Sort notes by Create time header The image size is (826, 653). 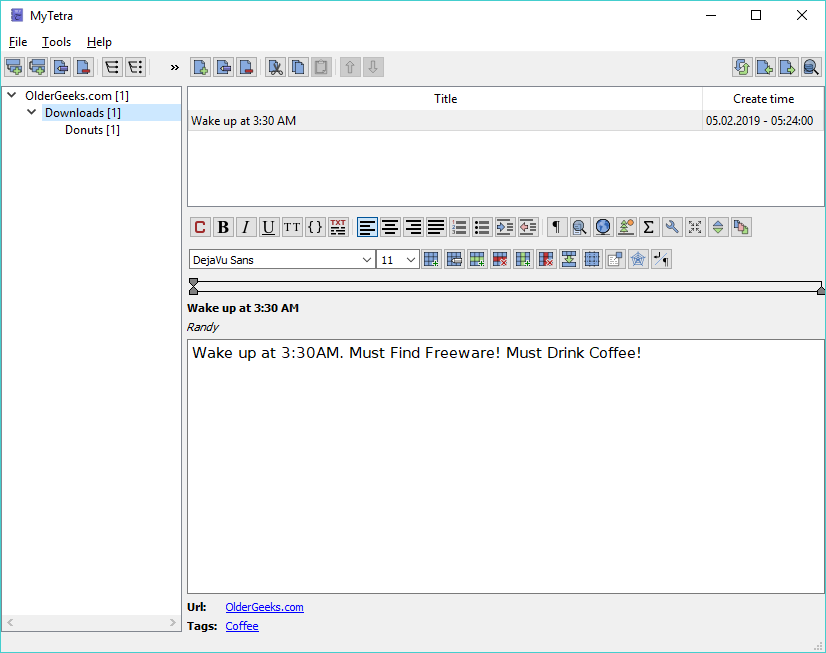(x=763, y=98)
